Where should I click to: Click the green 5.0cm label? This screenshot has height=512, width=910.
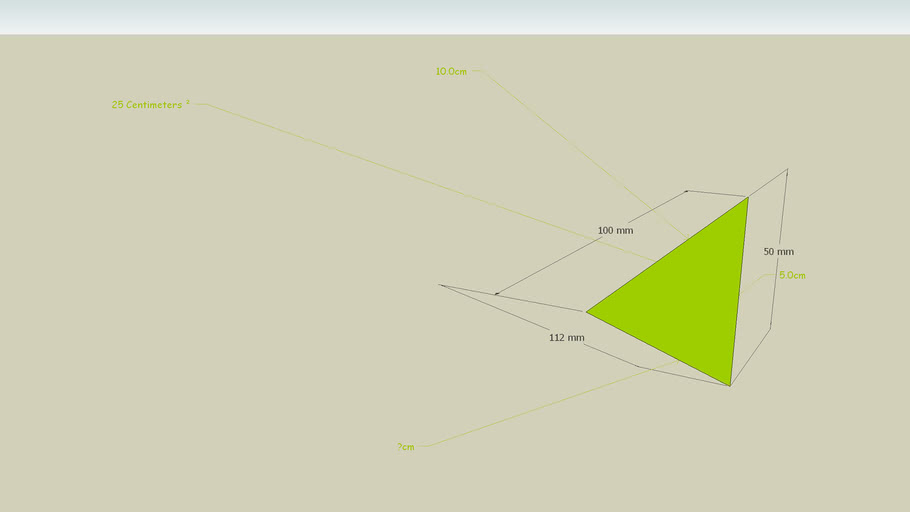792,275
